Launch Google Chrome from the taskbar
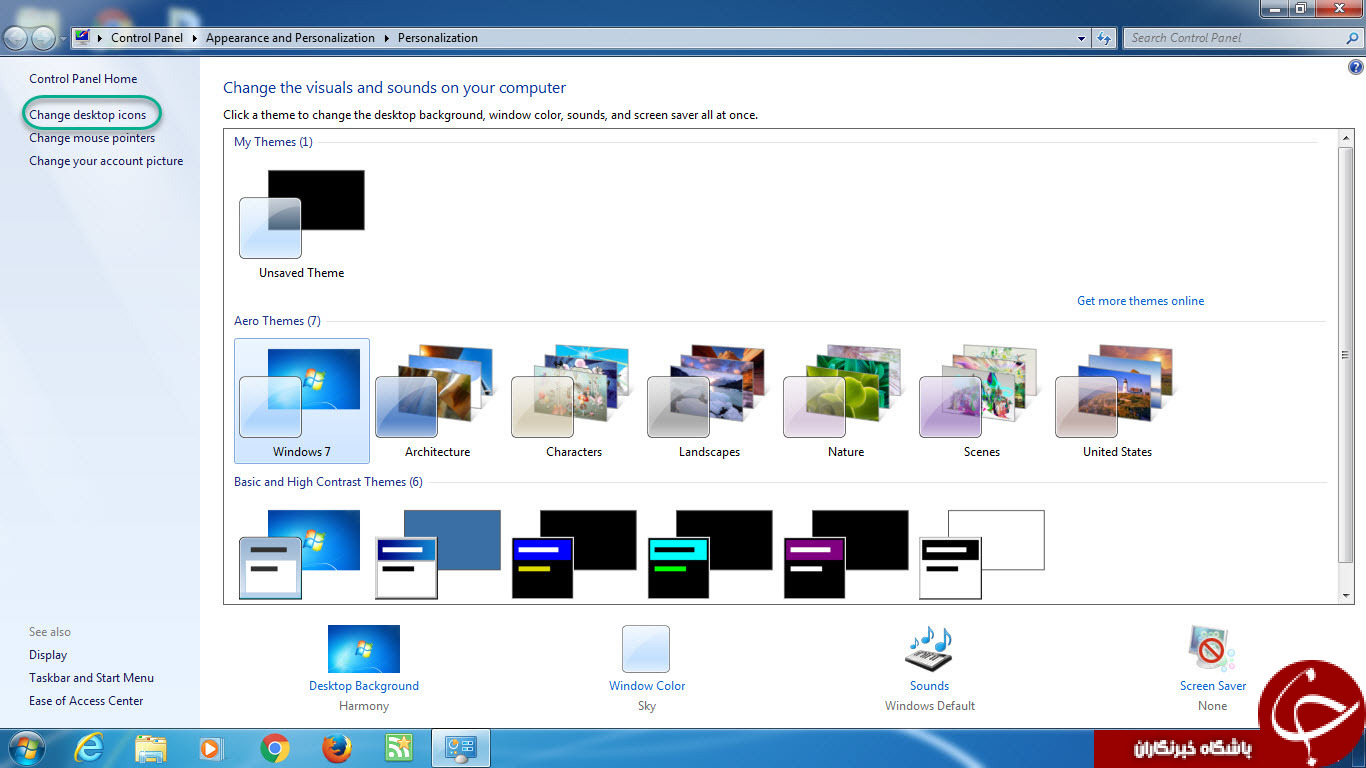Viewport: 1366px width, 768px height. [275, 748]
